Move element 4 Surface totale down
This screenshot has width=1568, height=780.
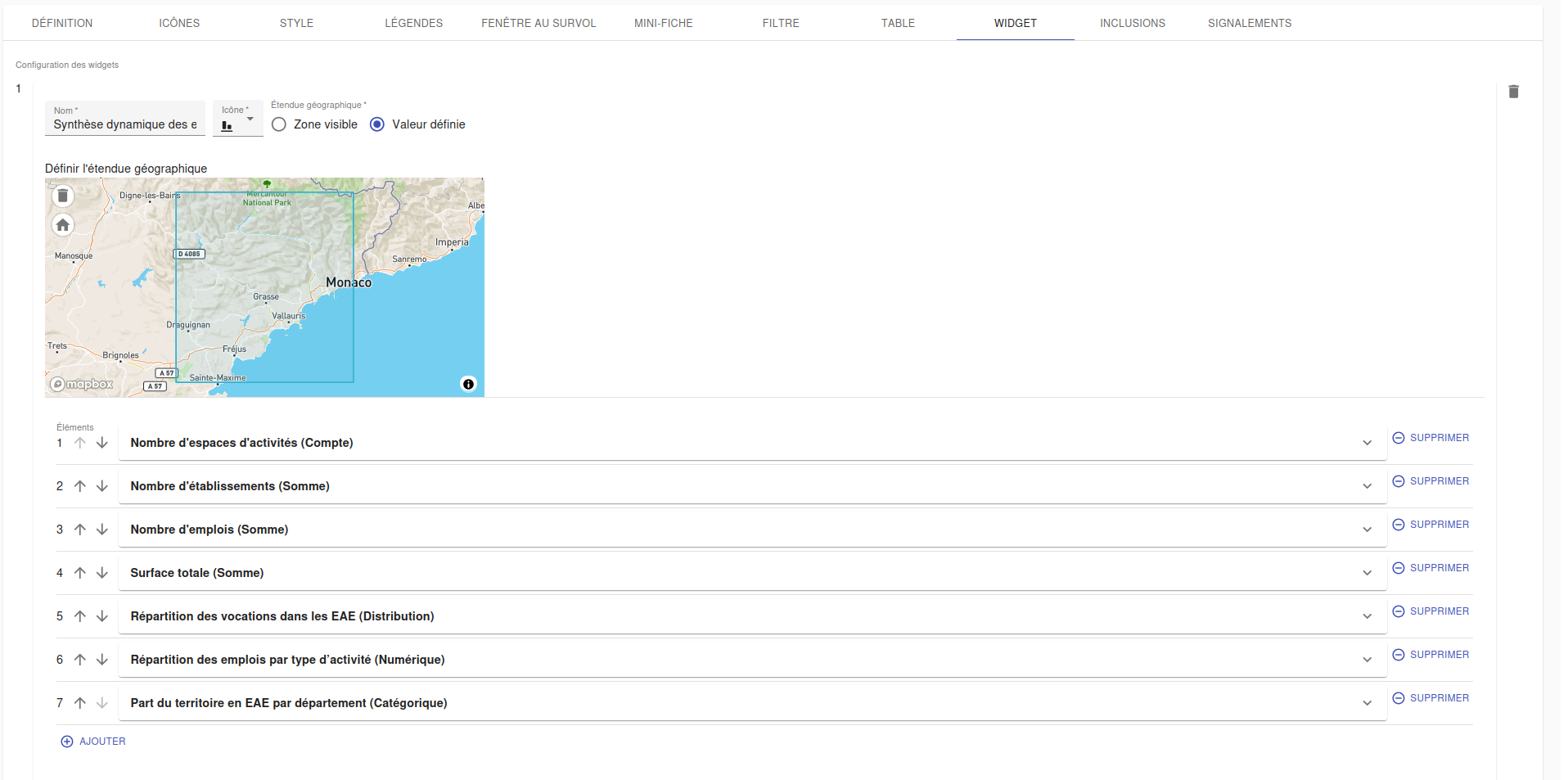102,573
